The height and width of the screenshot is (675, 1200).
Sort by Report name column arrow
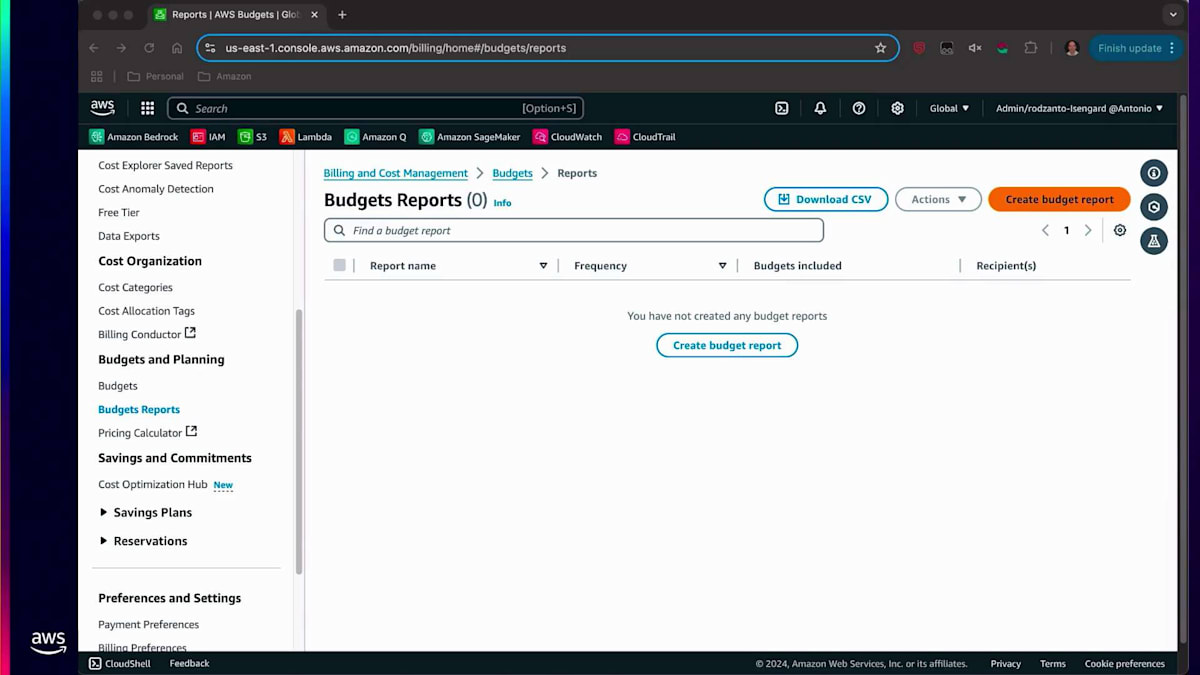pos(543,266)
